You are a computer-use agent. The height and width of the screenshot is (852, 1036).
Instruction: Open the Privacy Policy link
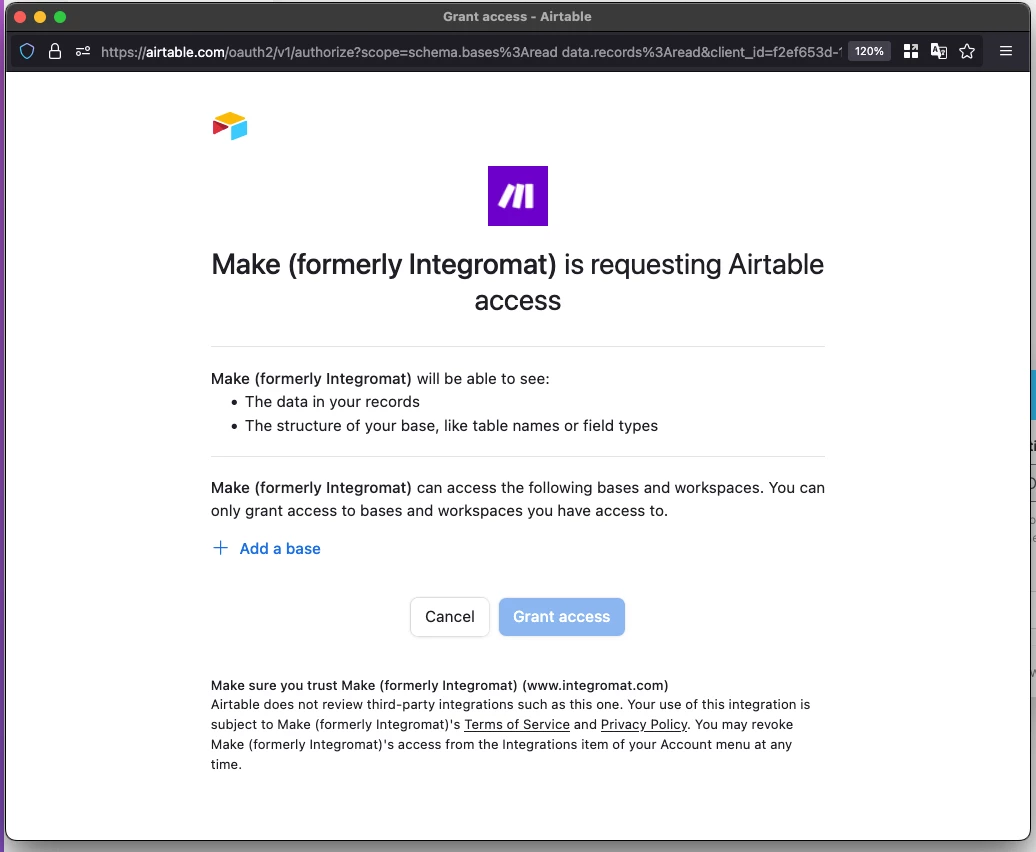(644, 725)
